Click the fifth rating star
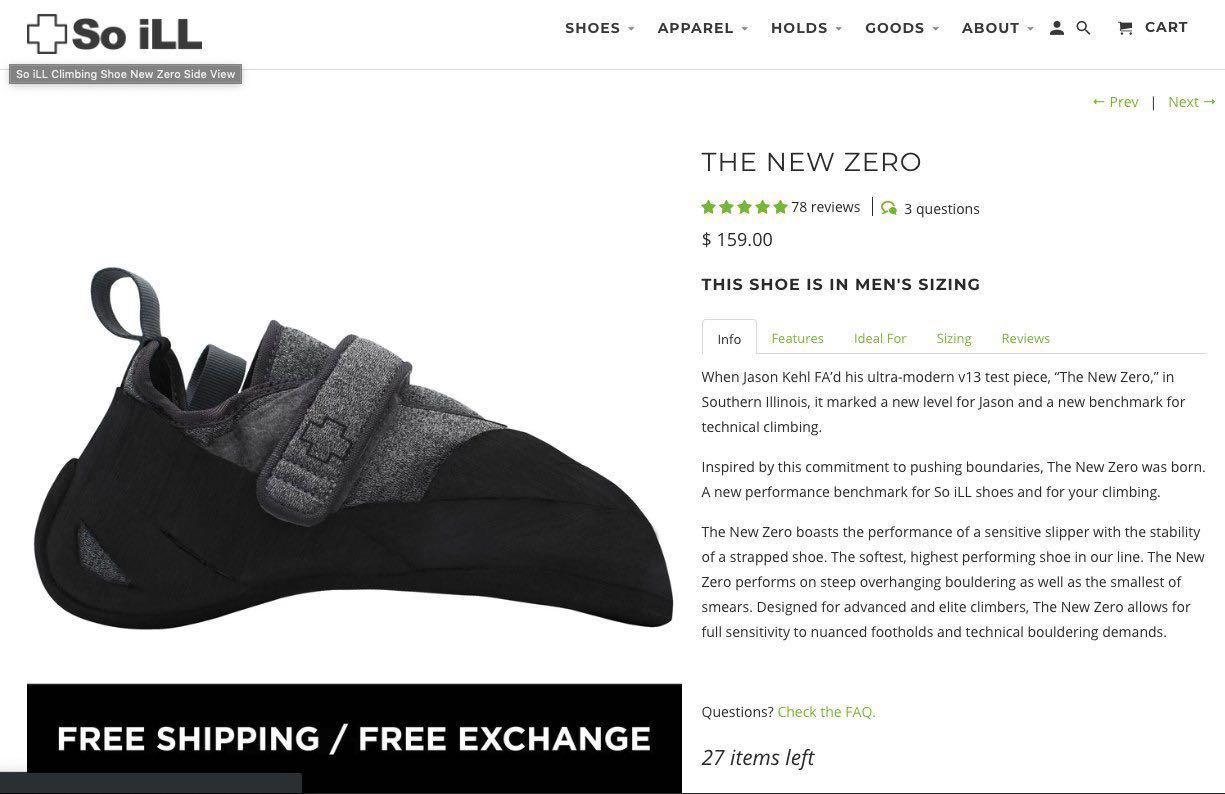The width and height of the screenshot is (1225, 794). (x=779, y=206)
